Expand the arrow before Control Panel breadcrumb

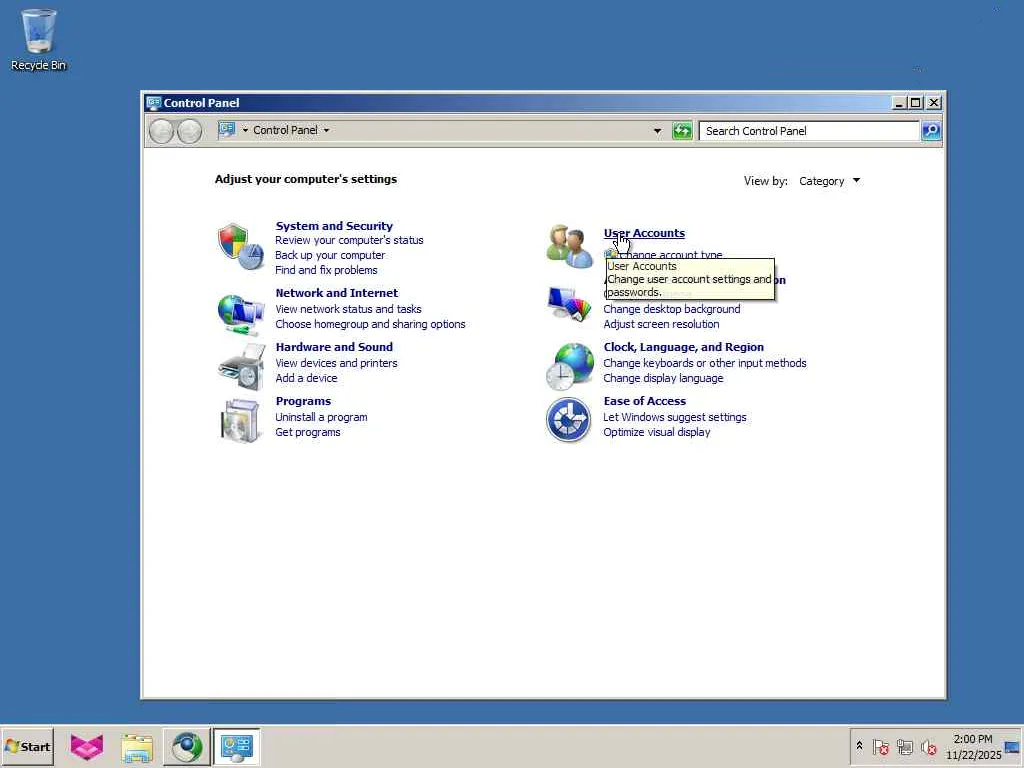(246, 130)
